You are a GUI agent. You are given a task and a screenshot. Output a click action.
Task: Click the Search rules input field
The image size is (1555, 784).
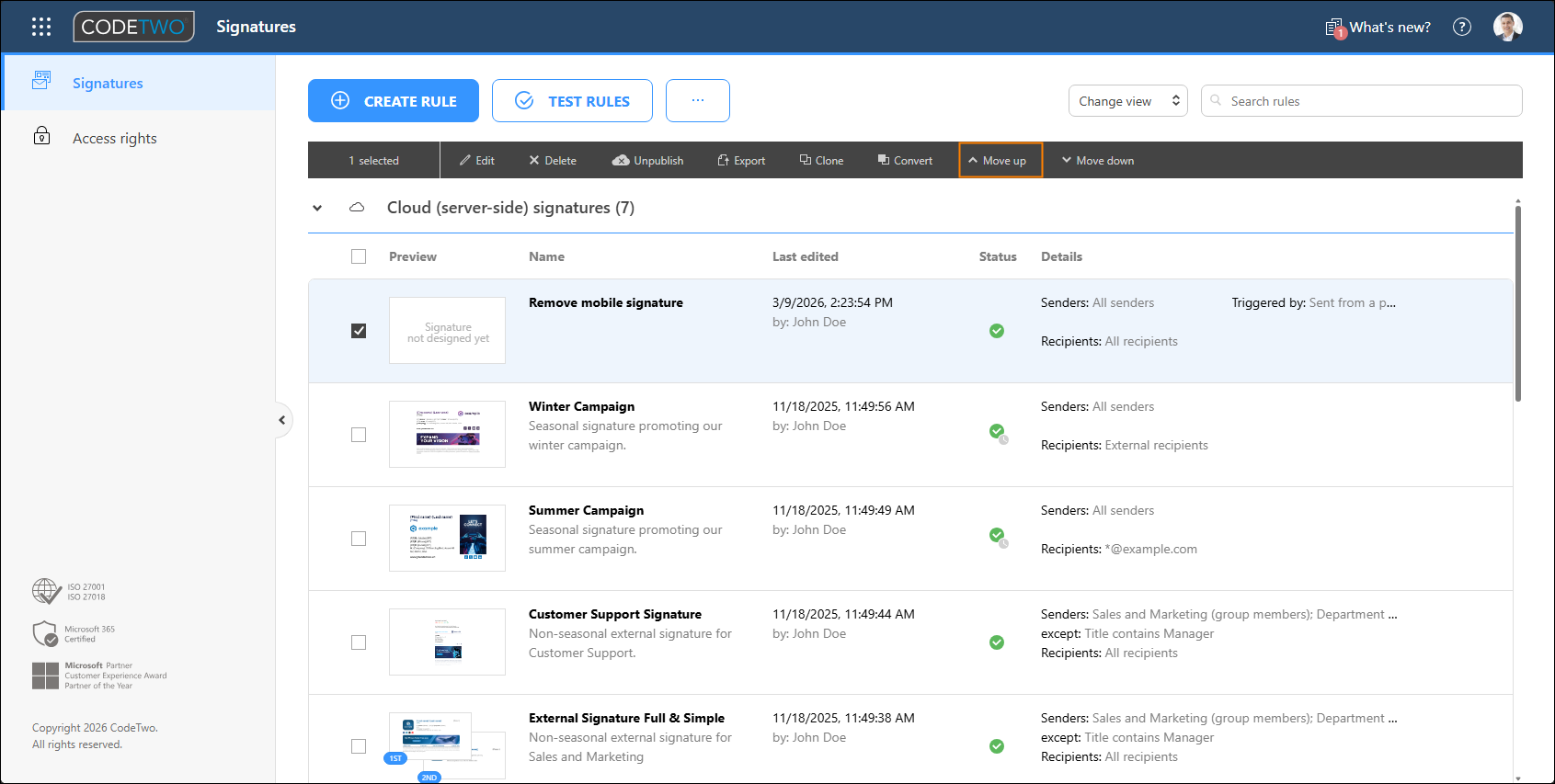1362,101
